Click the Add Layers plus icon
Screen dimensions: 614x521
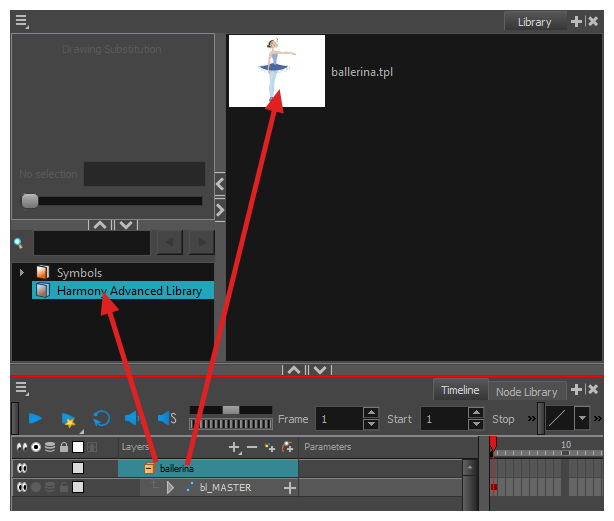coord(234,447)
